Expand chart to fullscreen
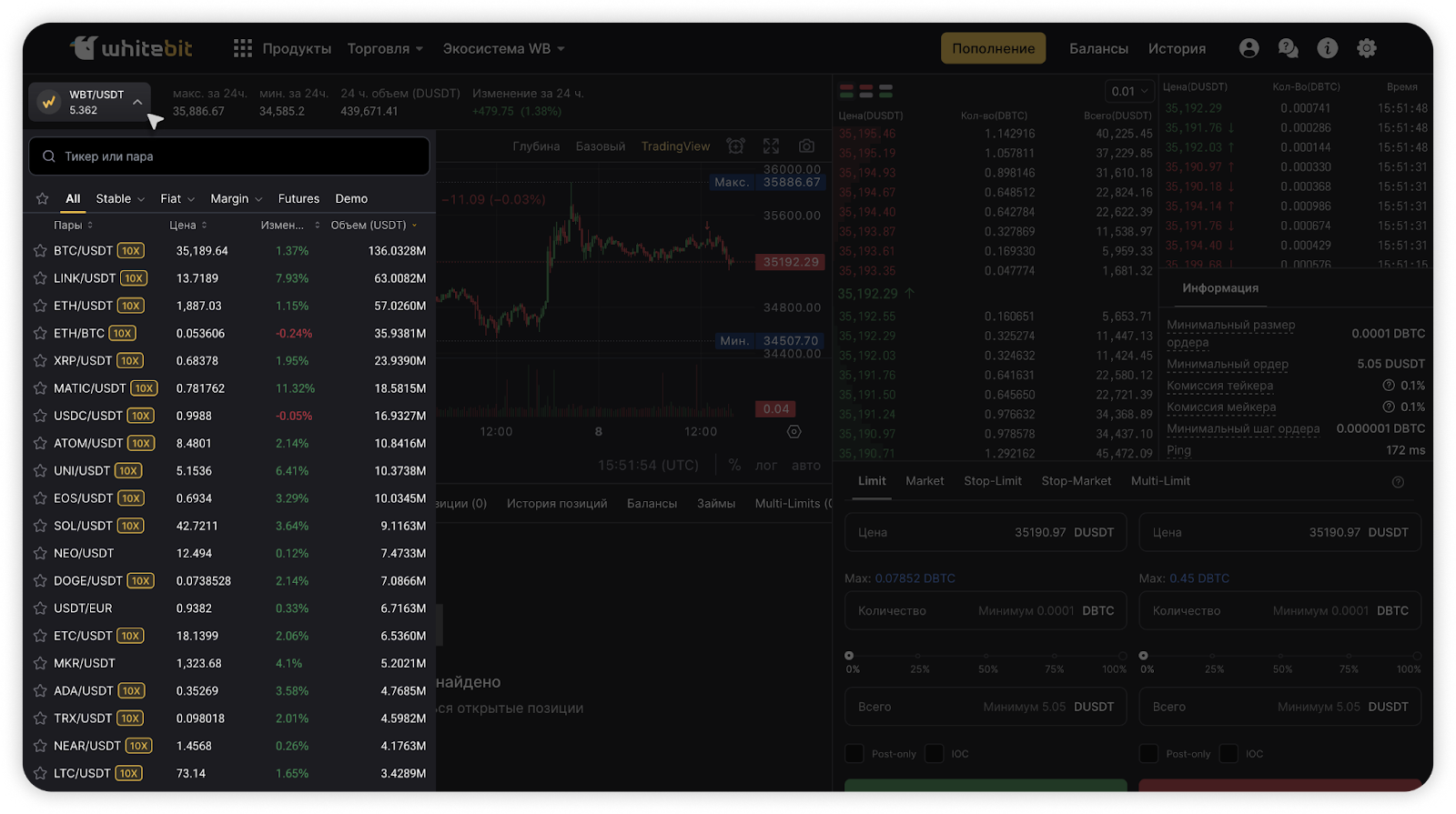Image resolution: width=1456 pixels, height=814 pixels. (x=771, y=146)
